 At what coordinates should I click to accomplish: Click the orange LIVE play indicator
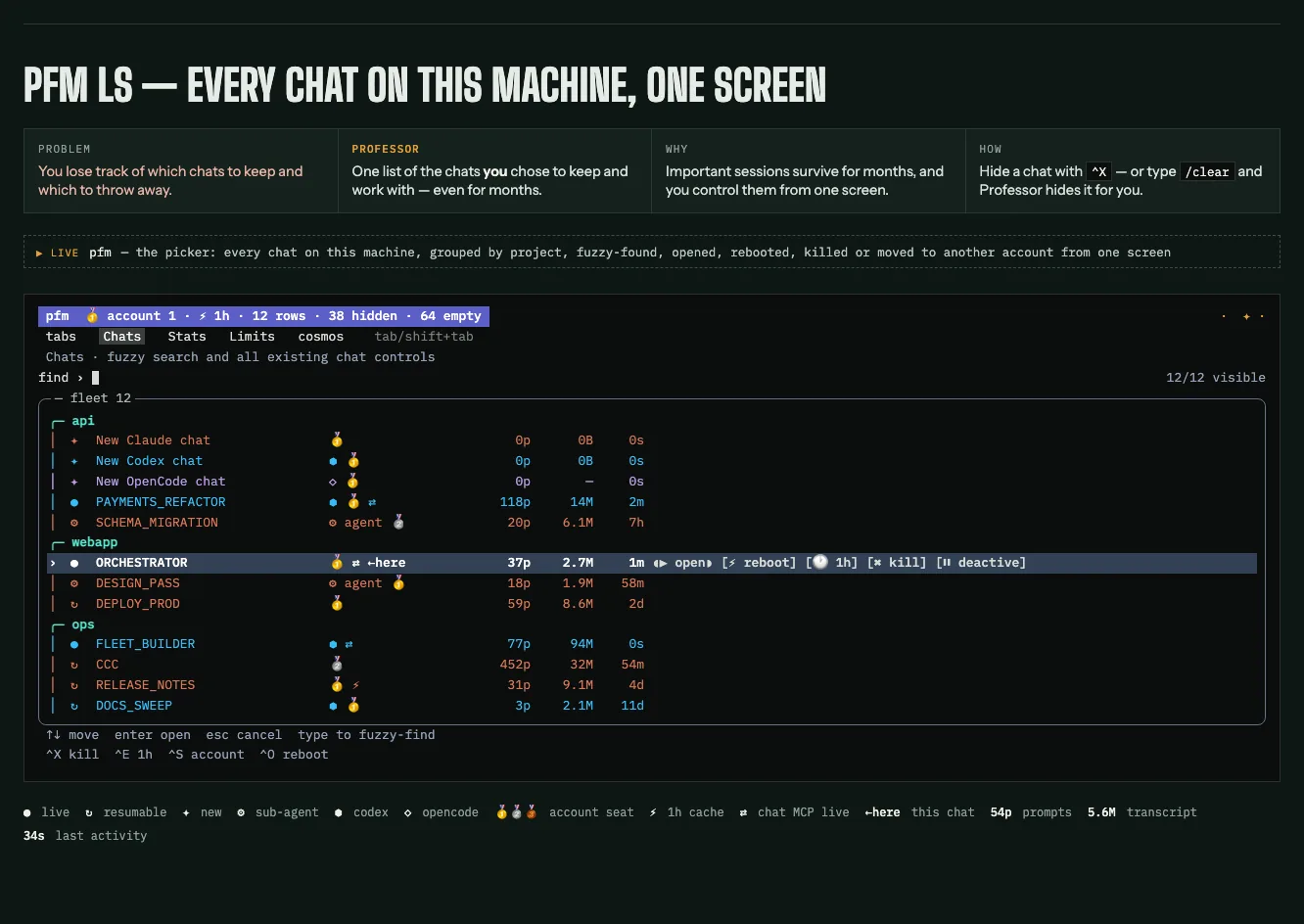57,253
